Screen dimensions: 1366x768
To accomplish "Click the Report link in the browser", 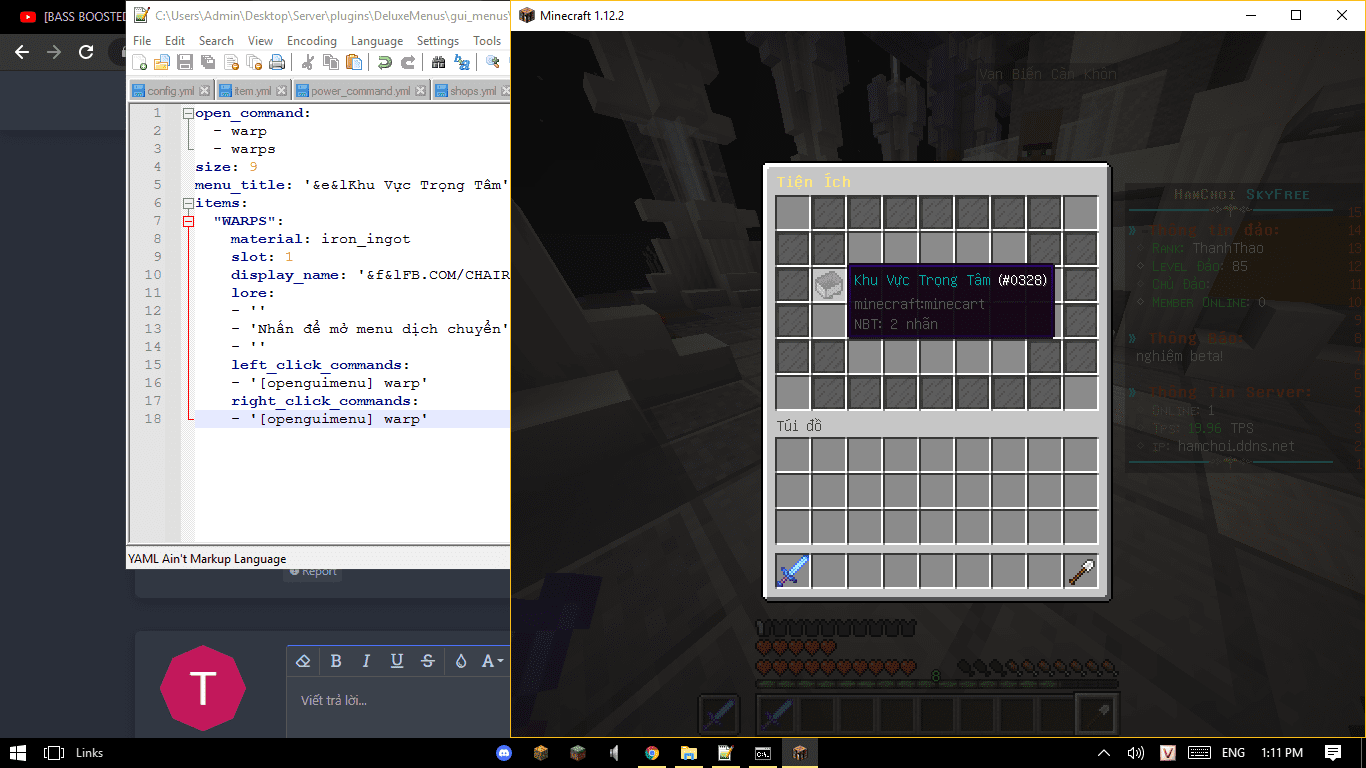I will click(x=312, y=572).
